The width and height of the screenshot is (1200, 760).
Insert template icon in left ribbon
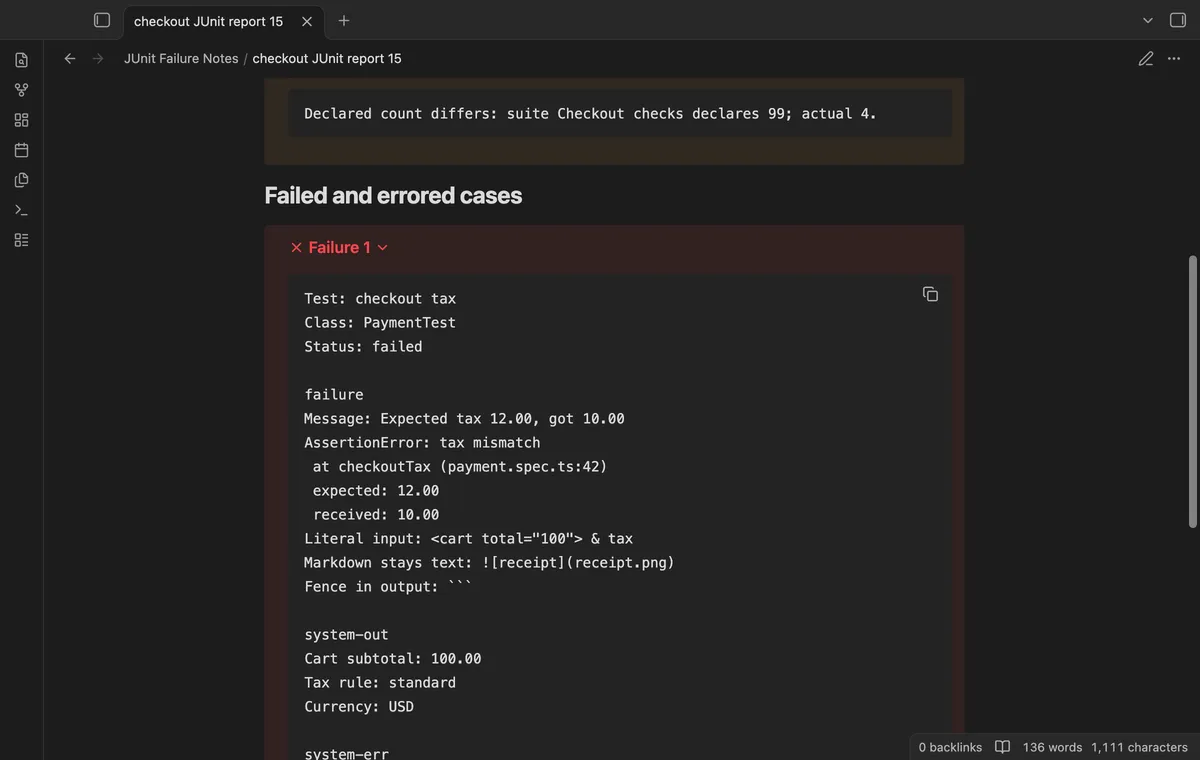coord(21,180)
